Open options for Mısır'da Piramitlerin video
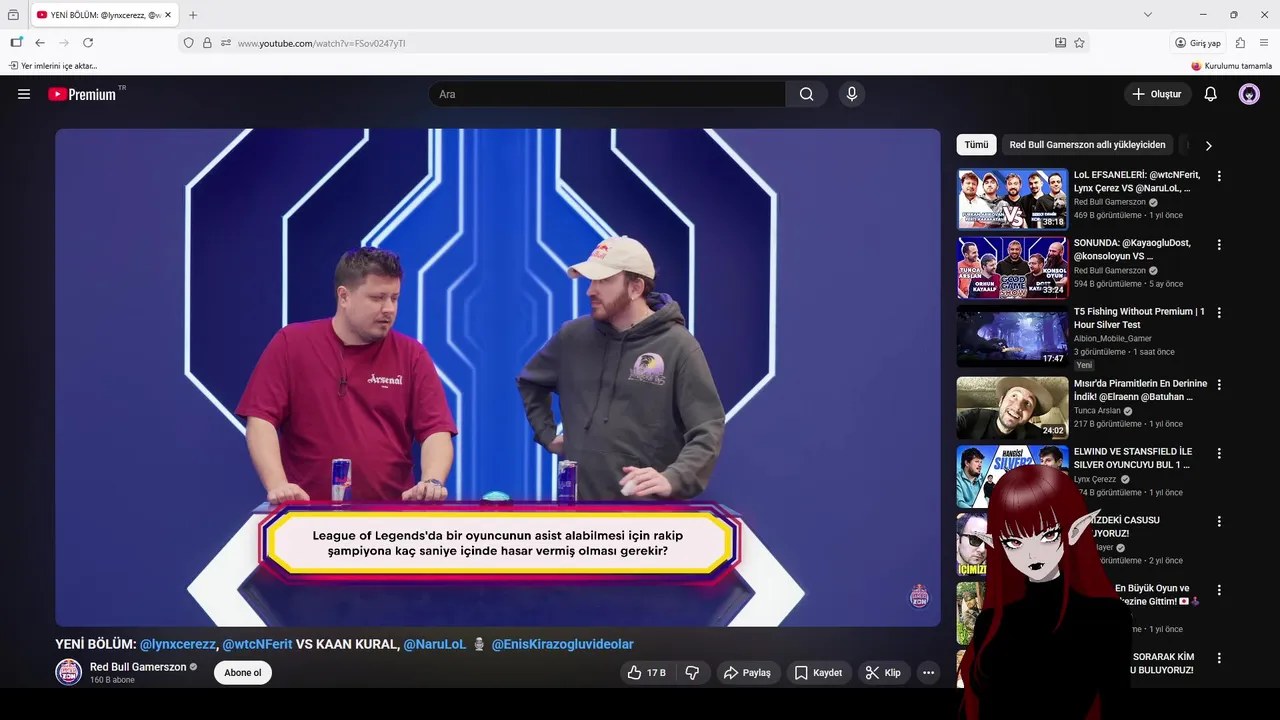This screenshot has height=720, width=1280. 1218,384
